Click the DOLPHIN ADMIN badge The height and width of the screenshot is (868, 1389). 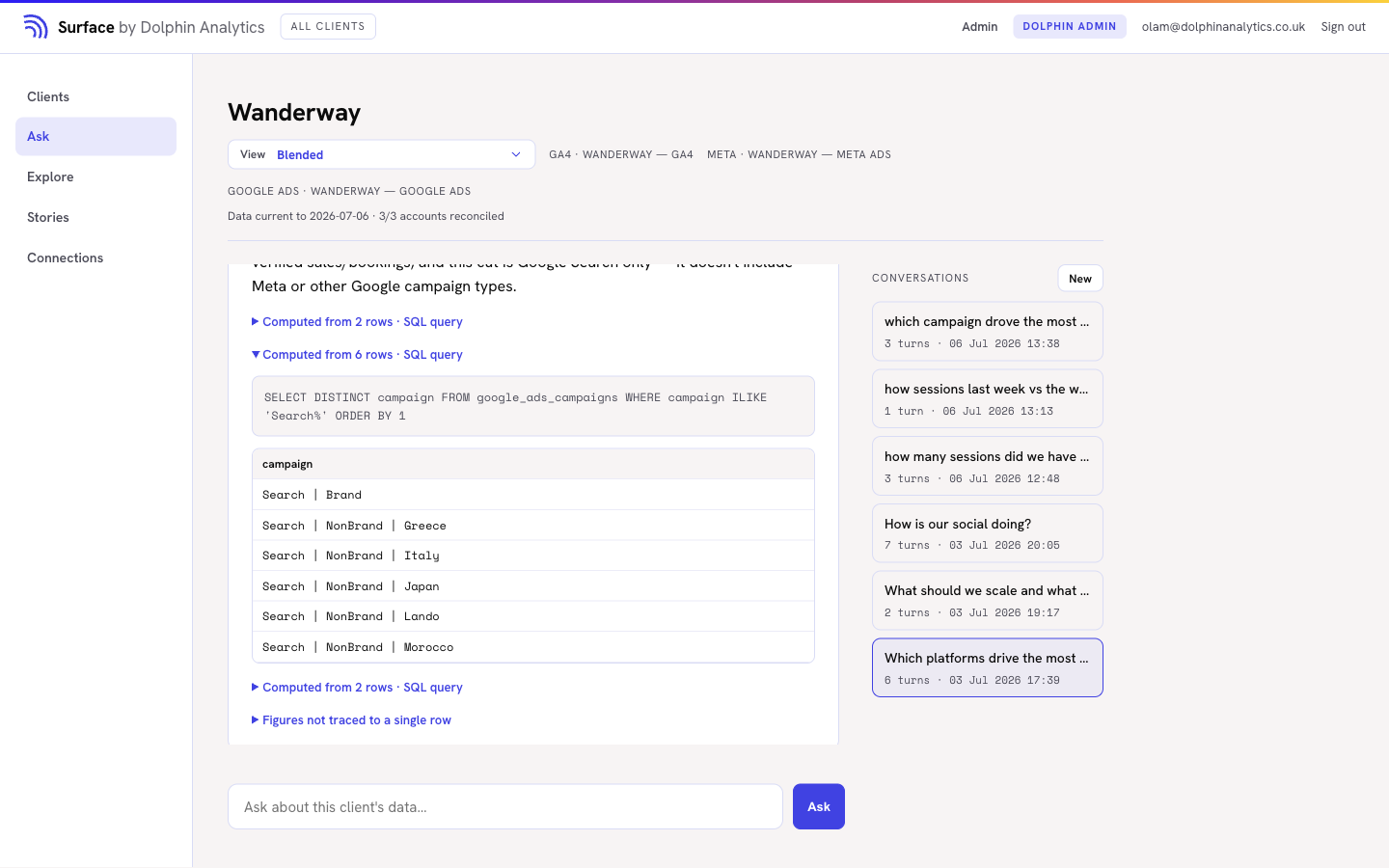pyautogui.click(x=1069, y=27)
